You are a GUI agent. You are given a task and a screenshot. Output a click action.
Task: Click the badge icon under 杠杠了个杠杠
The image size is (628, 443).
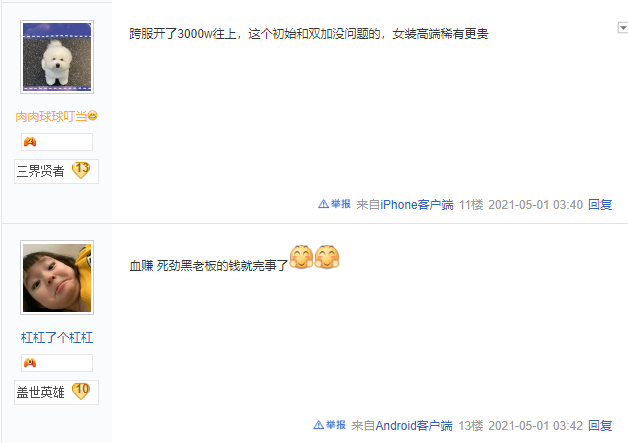click(30, 363)
